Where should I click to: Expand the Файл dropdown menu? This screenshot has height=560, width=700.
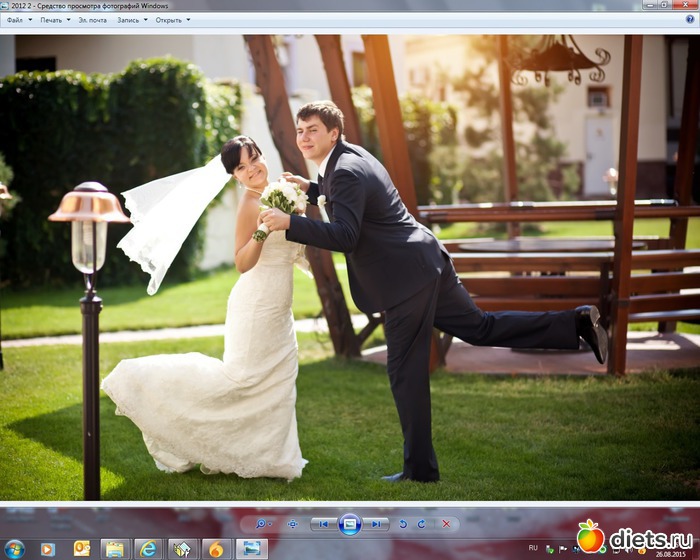tap(18, 20)
